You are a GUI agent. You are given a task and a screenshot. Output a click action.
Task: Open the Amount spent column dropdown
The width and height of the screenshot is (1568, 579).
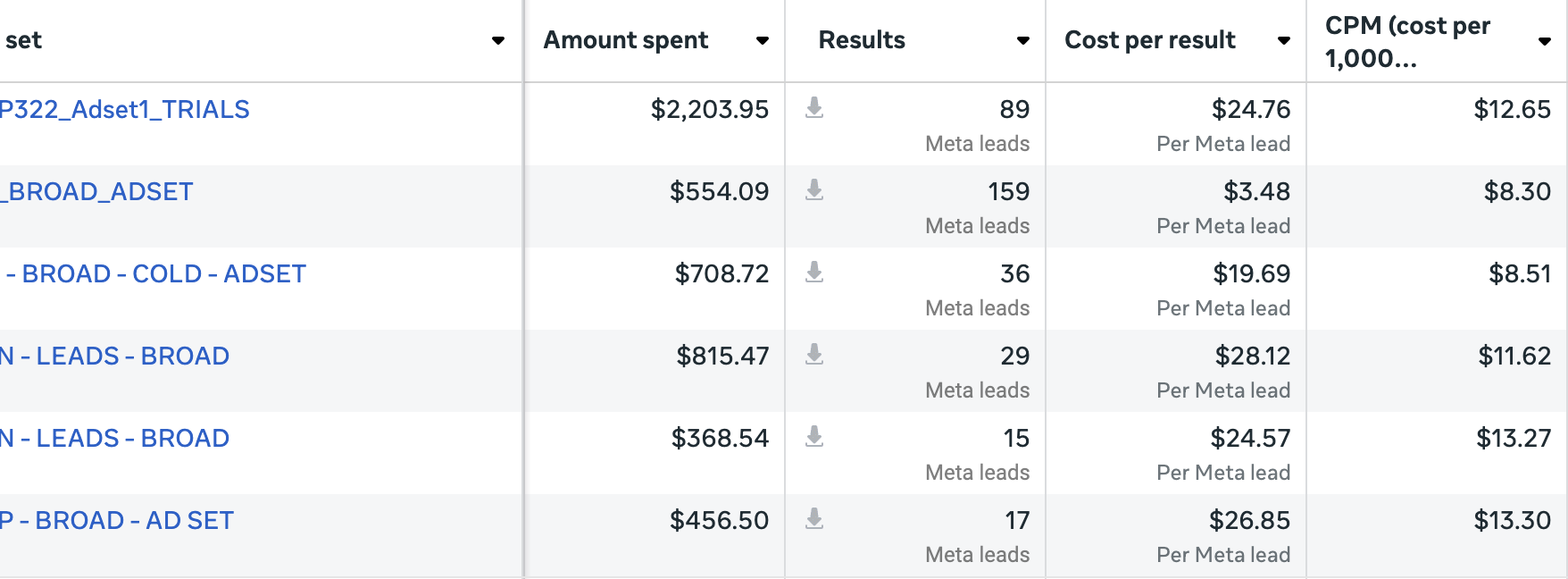(762, 40)
